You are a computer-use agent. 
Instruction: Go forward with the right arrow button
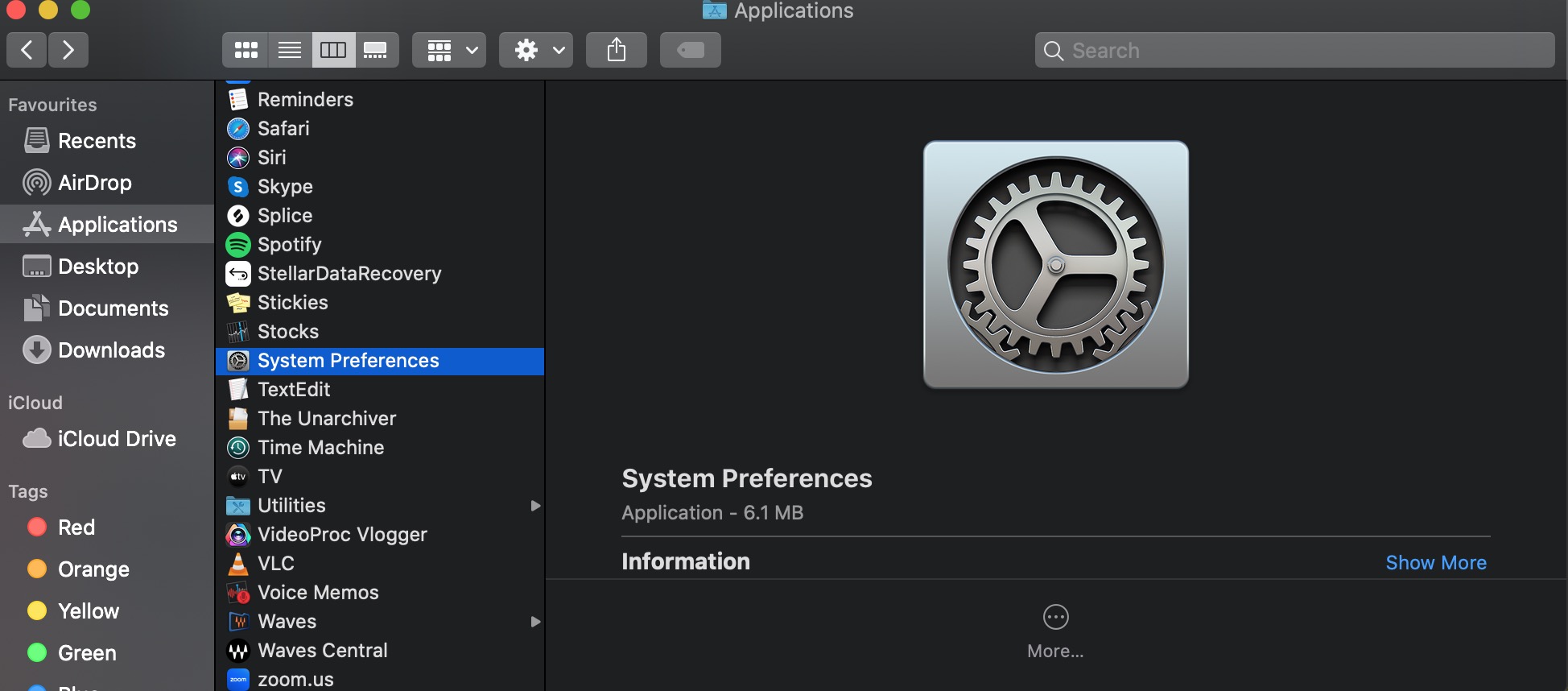coord(68,50)
